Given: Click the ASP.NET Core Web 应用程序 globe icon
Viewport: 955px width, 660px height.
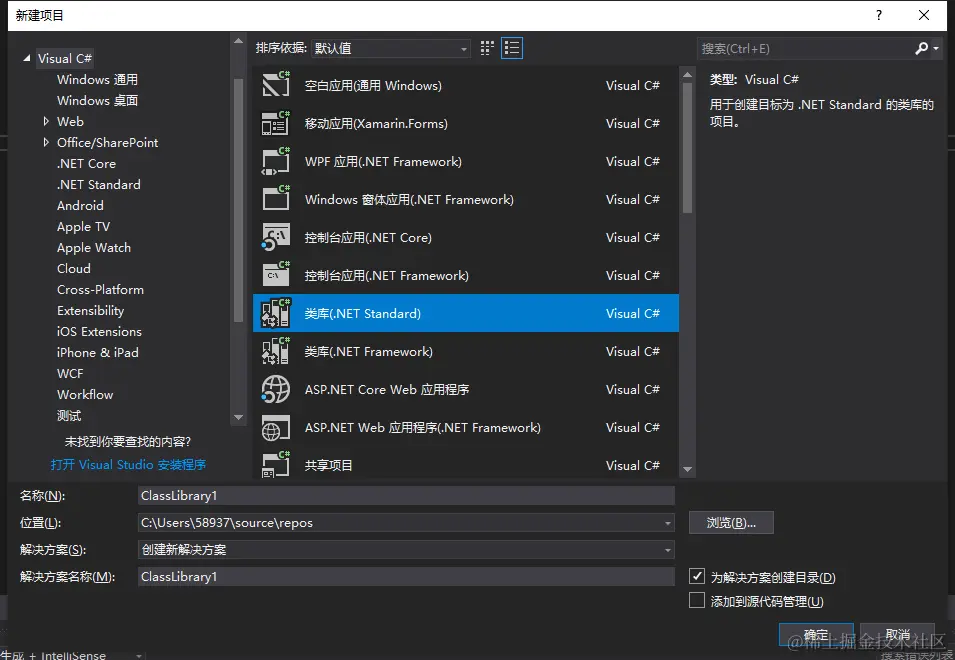Looking at the screenshot, I should coord(276,389).
